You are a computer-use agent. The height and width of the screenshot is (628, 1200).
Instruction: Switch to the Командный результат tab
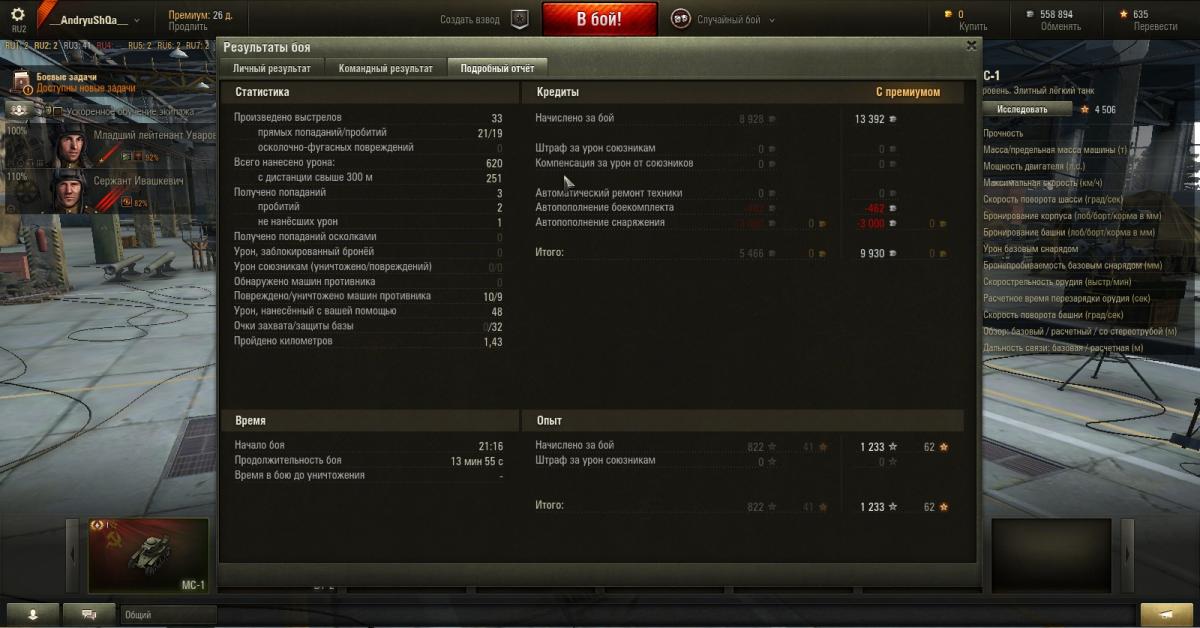(x=385, y=68)
